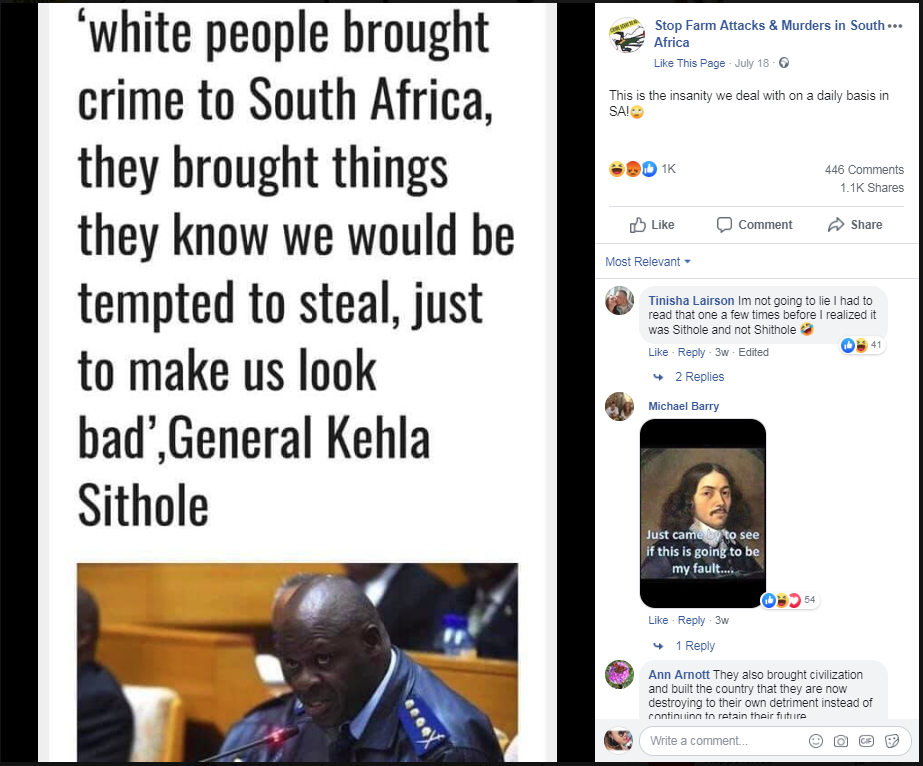Expand 2 Replies under Tinisha's comment

[699, 377]
